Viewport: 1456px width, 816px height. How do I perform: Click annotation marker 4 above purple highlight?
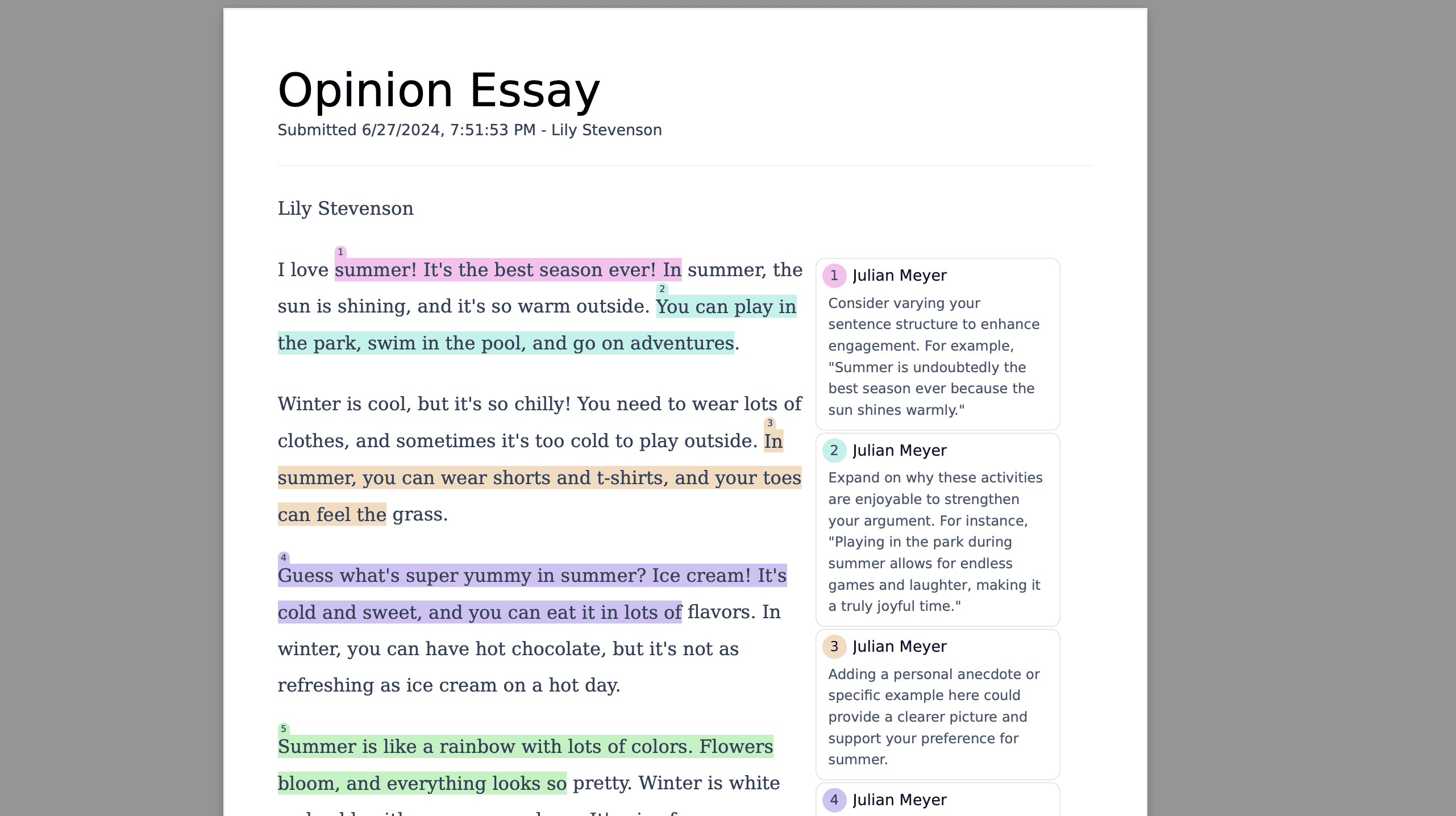click(284, 558)
